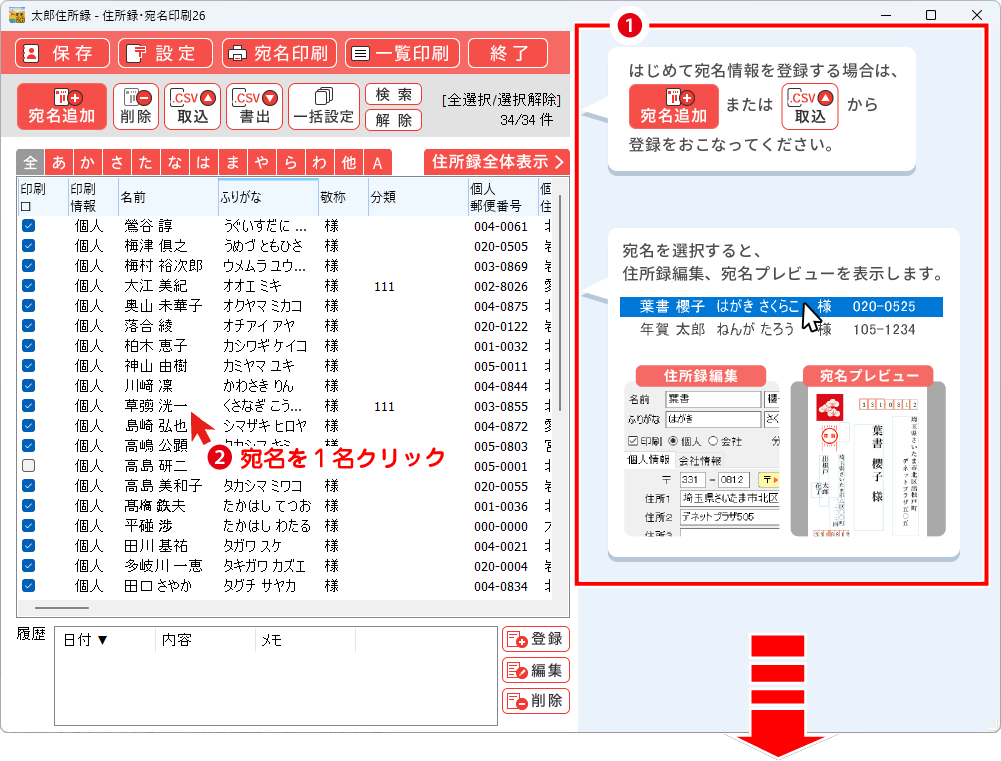This screenshot has height=761, width=1001.
Task: Click the CSV 書出 export icon
Action: [255, 106]
